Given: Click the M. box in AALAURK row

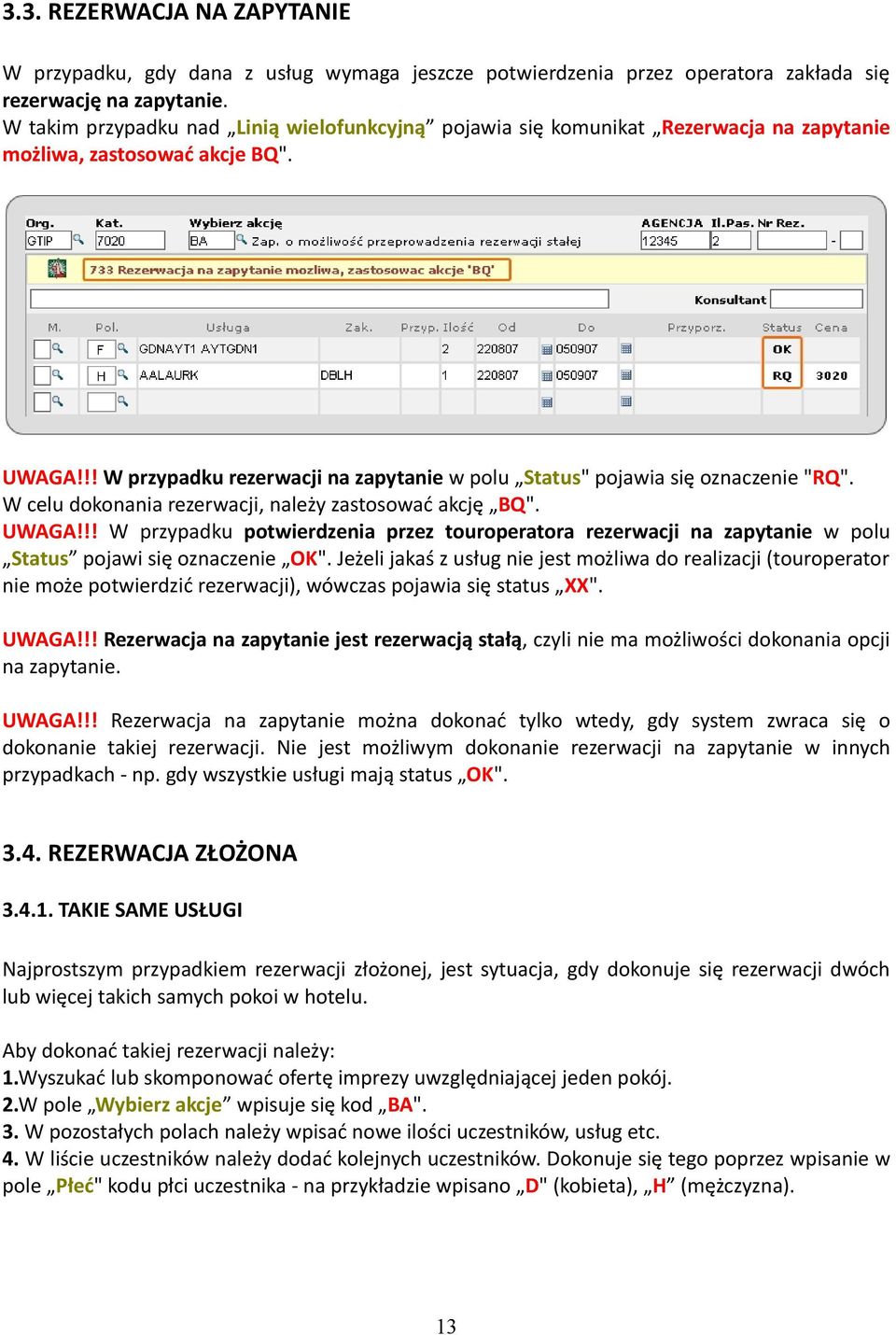Looking at the screenshot, I should tap(42, 375).
